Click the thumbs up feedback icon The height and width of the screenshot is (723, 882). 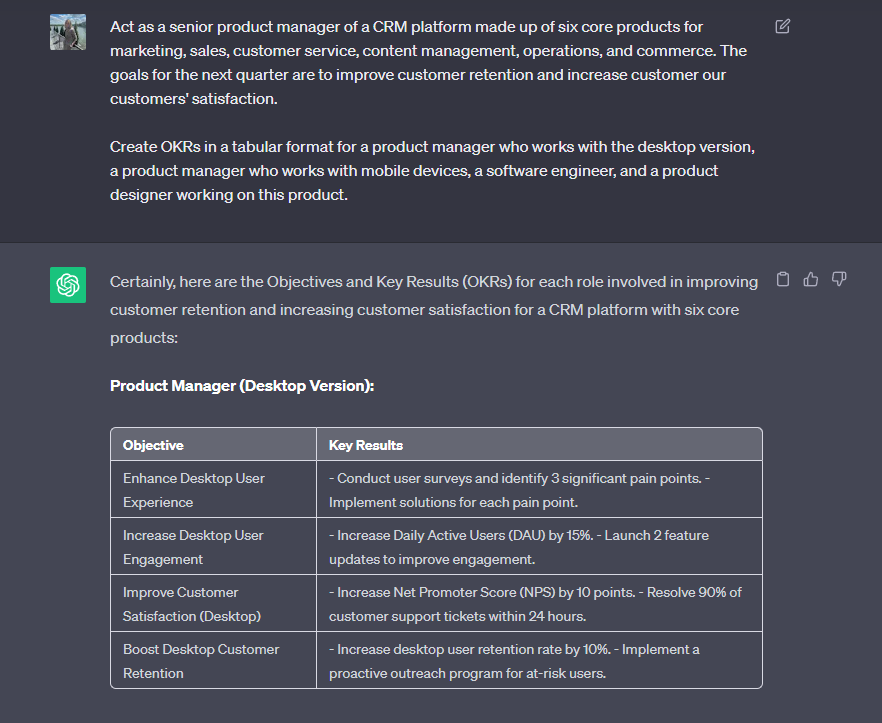[x=811, y=280]
